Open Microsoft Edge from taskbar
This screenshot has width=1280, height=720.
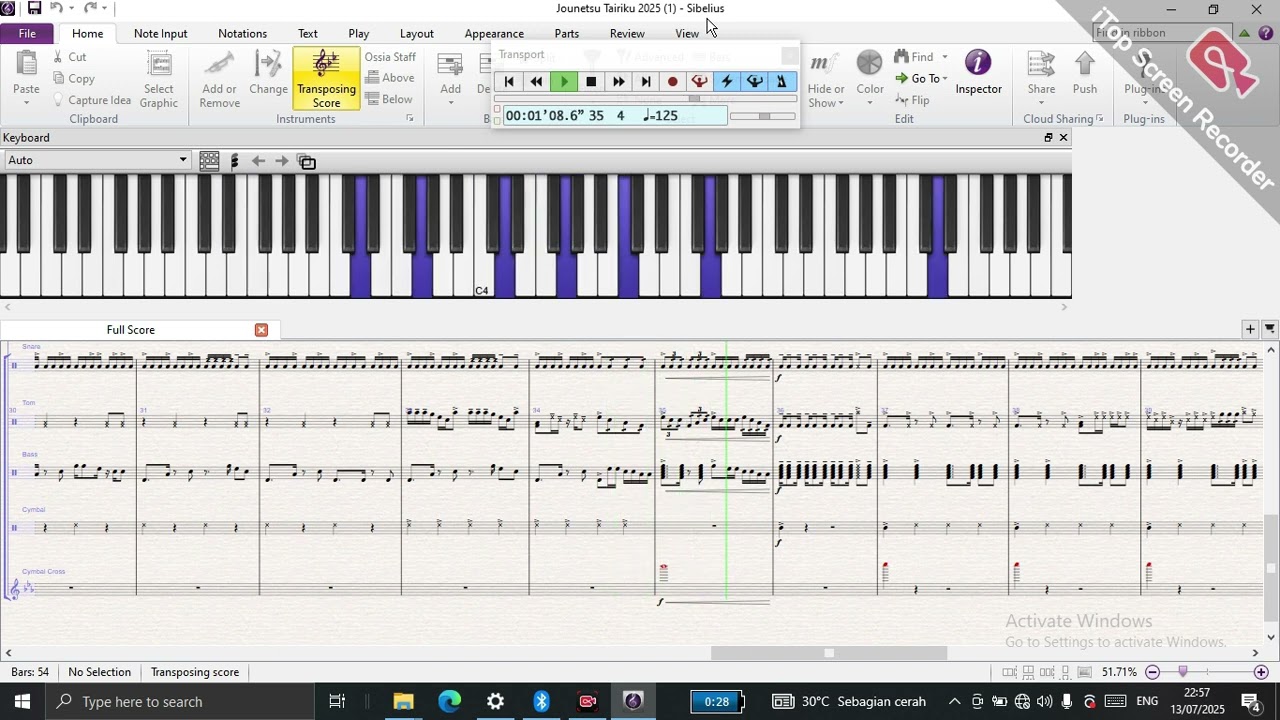pos(449,702)
